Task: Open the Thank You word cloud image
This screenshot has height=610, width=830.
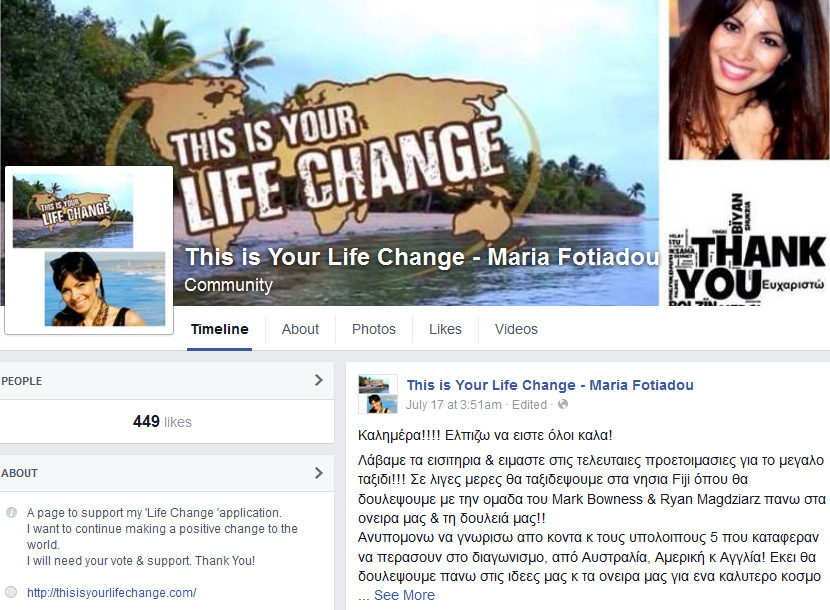Action: click(747, 249)
